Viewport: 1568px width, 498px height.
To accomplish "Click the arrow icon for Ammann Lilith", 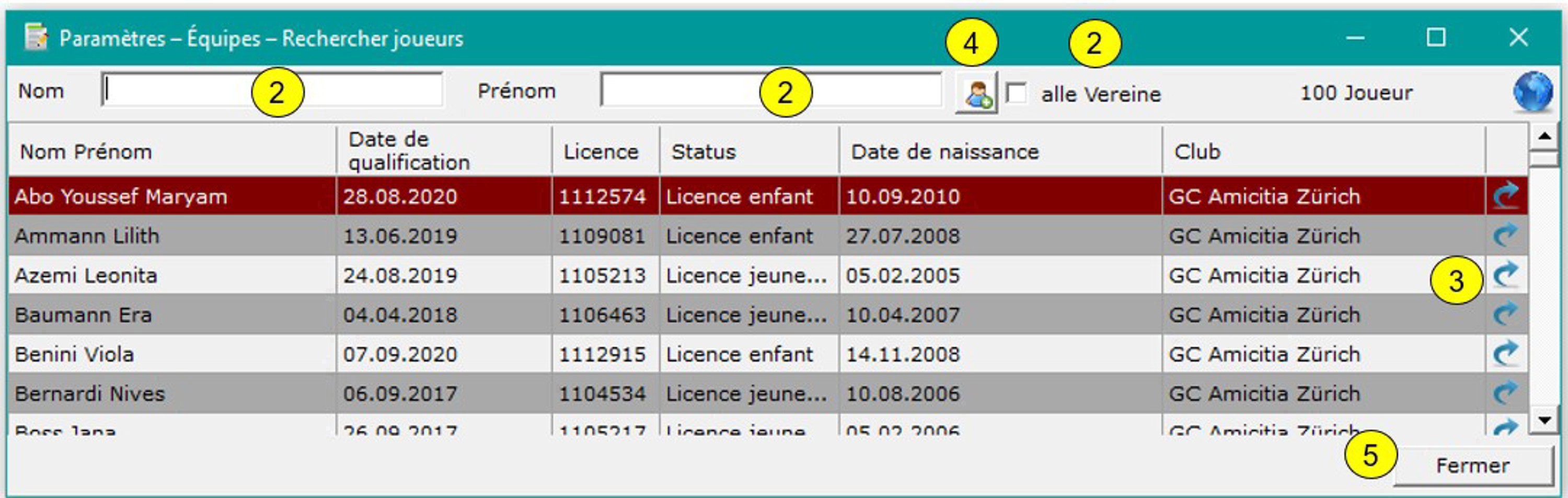I will click(1506, 235).
